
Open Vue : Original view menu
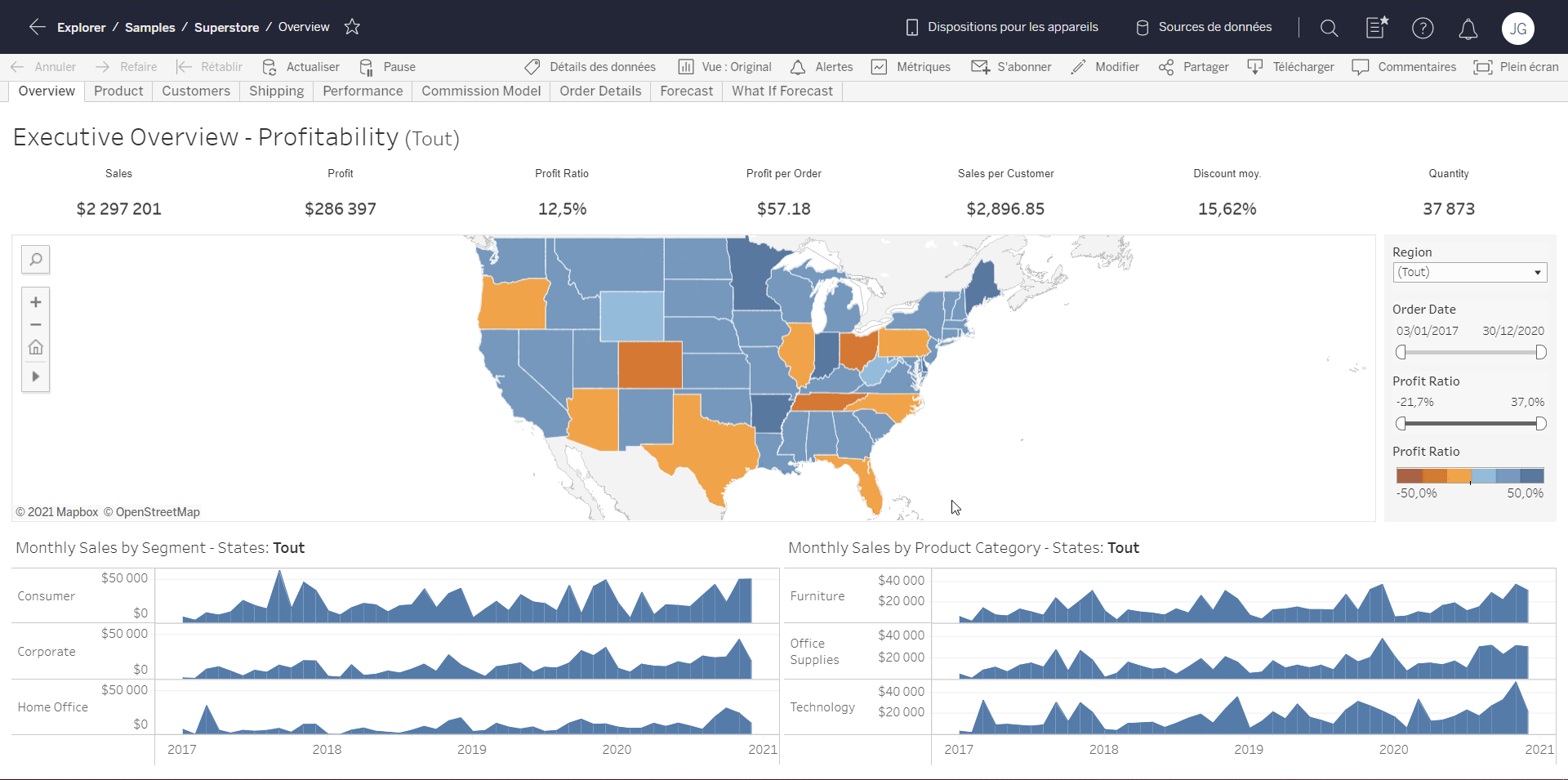tap(724, 67)
